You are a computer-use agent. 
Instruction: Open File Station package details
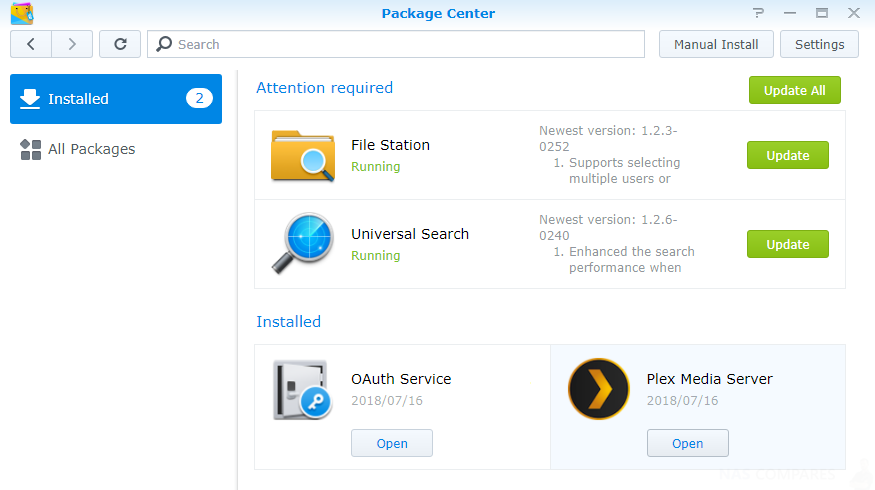390,145
